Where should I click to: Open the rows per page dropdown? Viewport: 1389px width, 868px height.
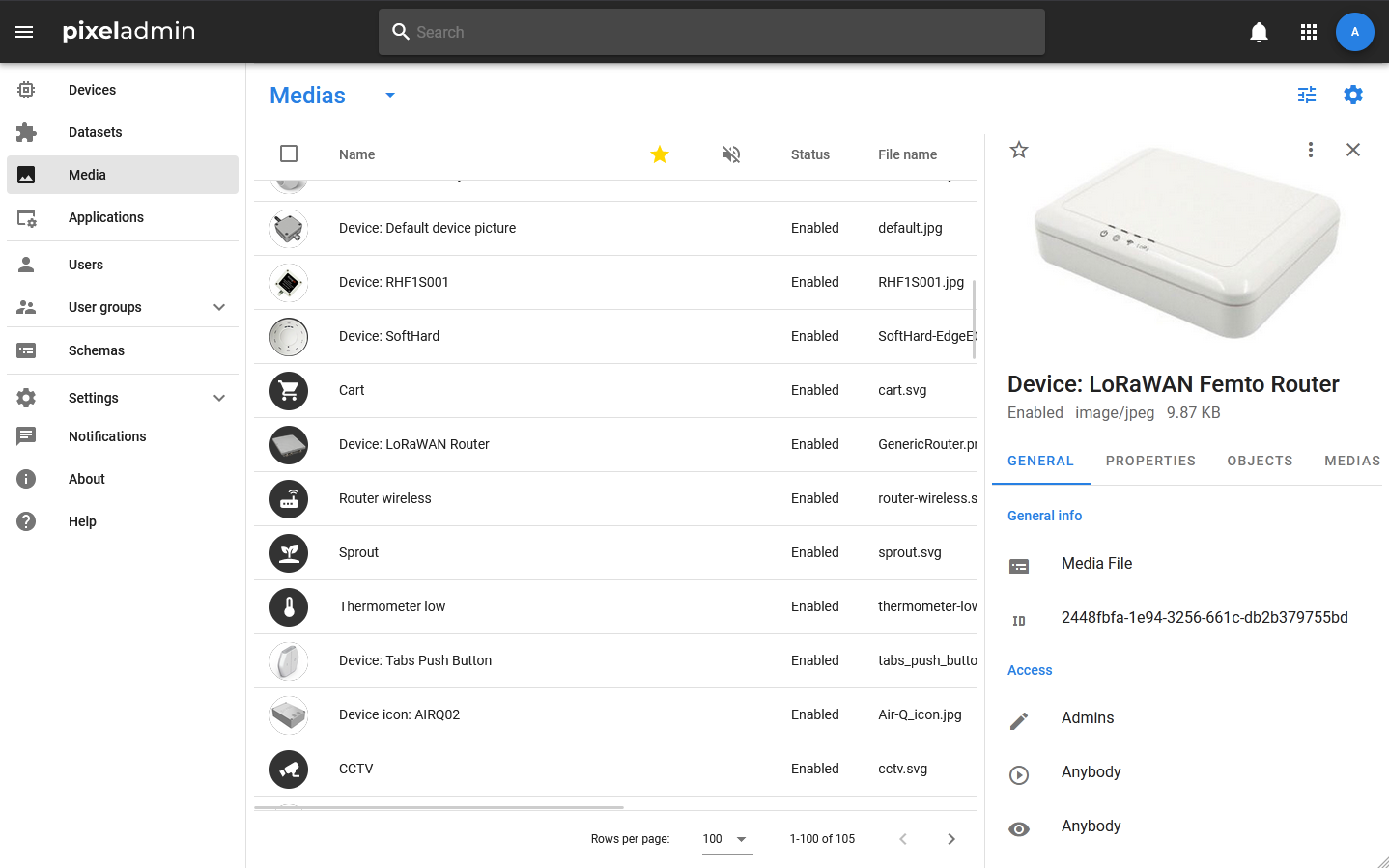tap(727, 839)
